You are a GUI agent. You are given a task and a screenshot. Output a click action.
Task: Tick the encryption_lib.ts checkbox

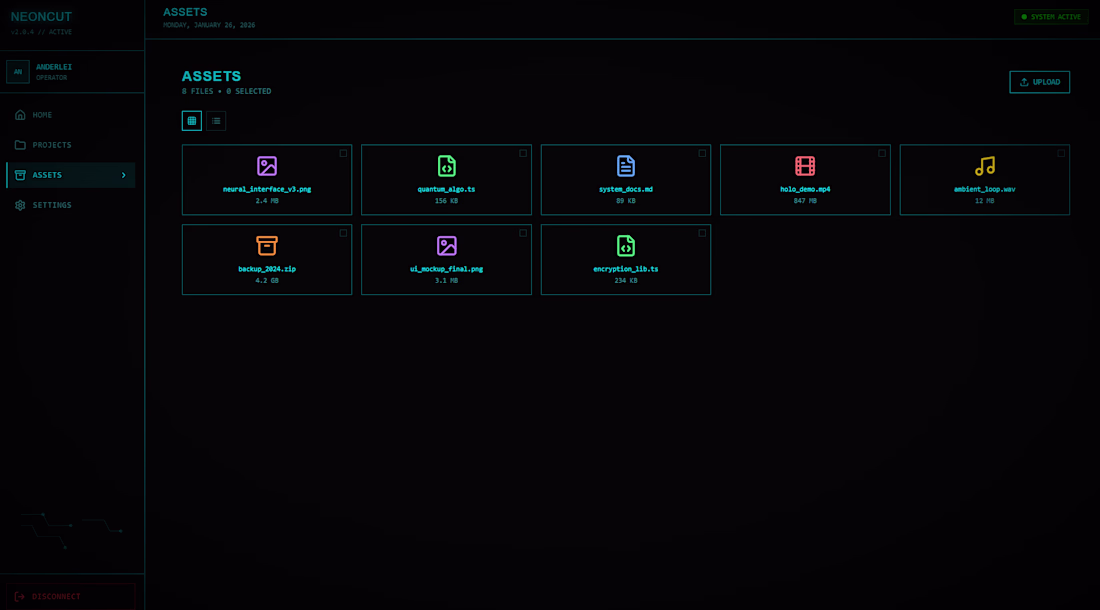click(702, 233)
